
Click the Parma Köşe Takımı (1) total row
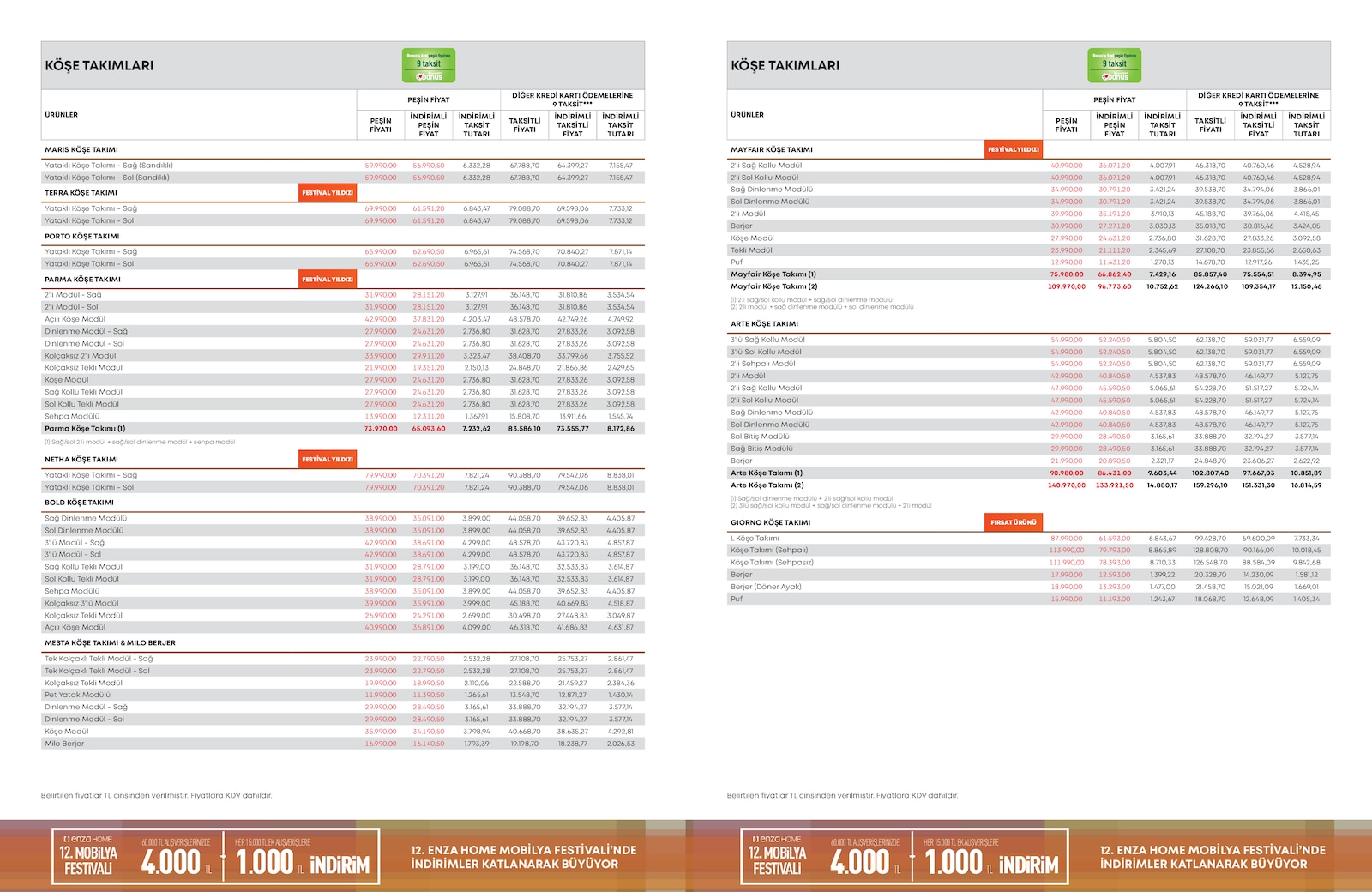coord(343,429)
